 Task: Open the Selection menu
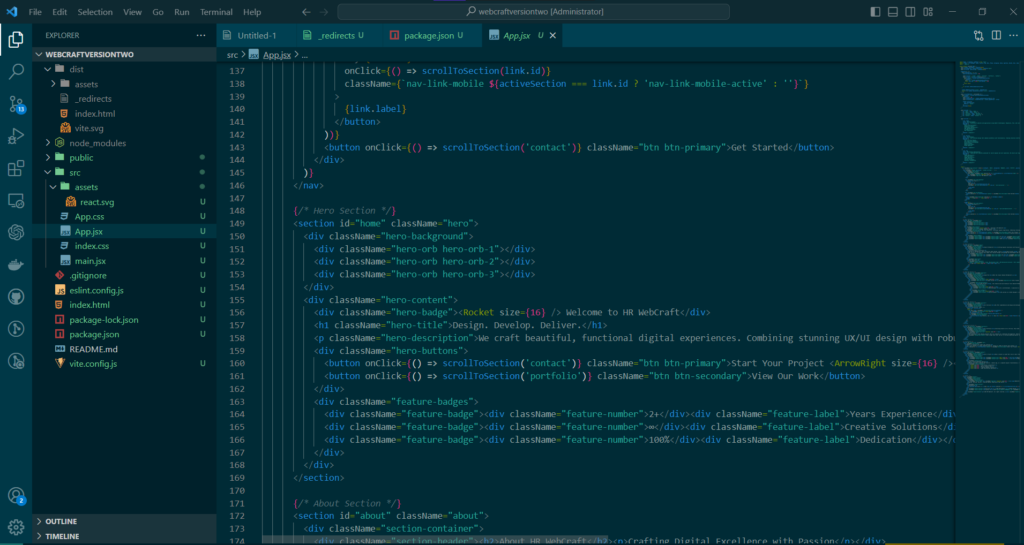point(95,12)
